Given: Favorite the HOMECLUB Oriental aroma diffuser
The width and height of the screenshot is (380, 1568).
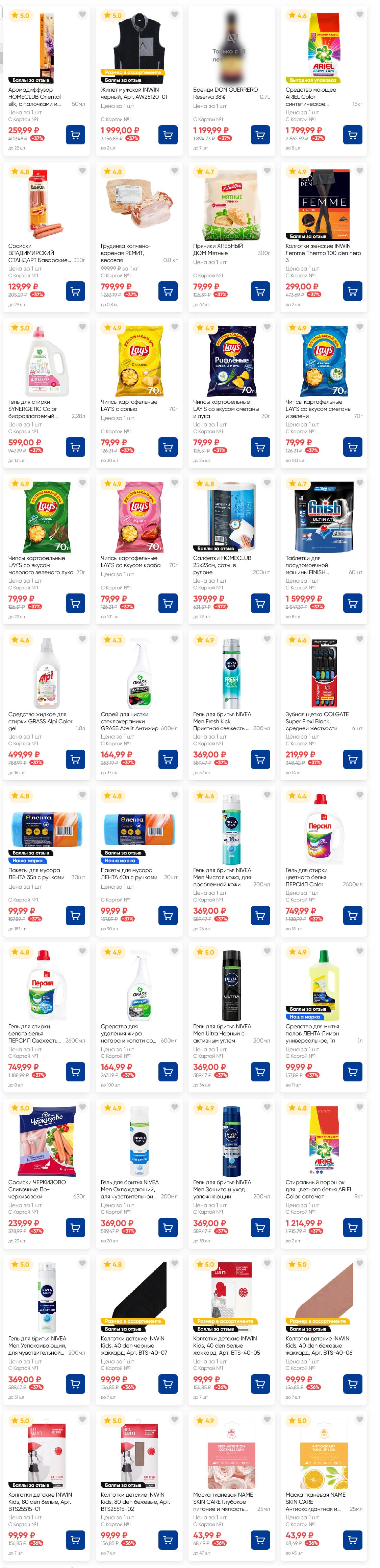Looking at the screenshot, I should (x=82, y=15).
